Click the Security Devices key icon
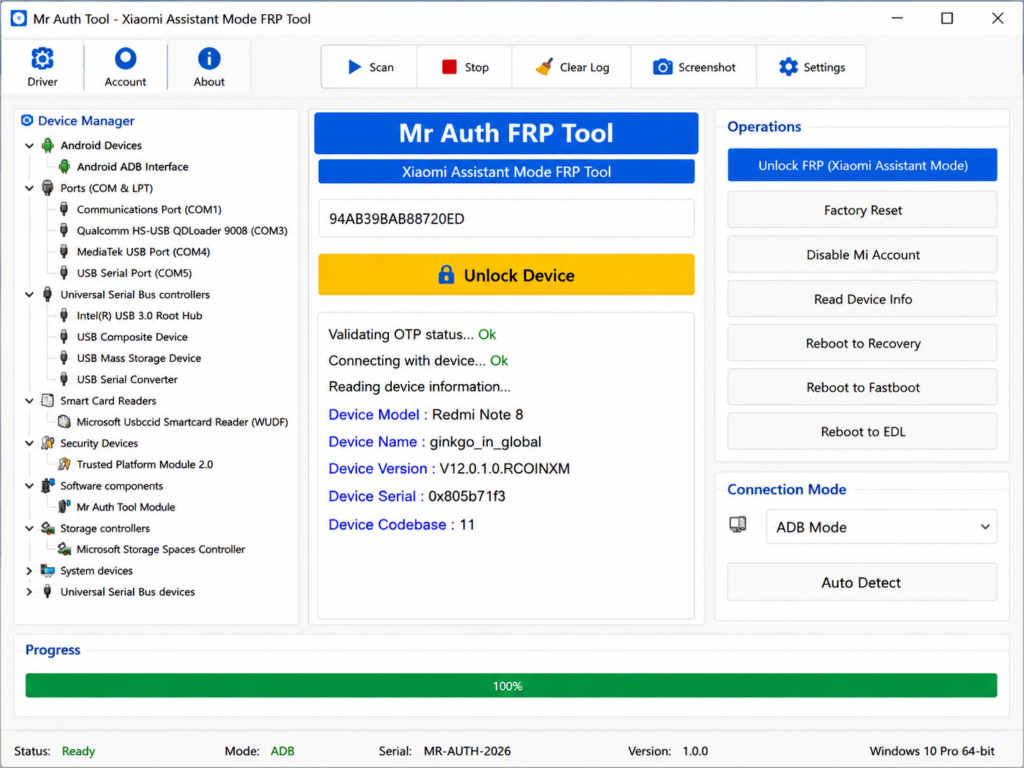1024x768 pixels. coord(48,443)
